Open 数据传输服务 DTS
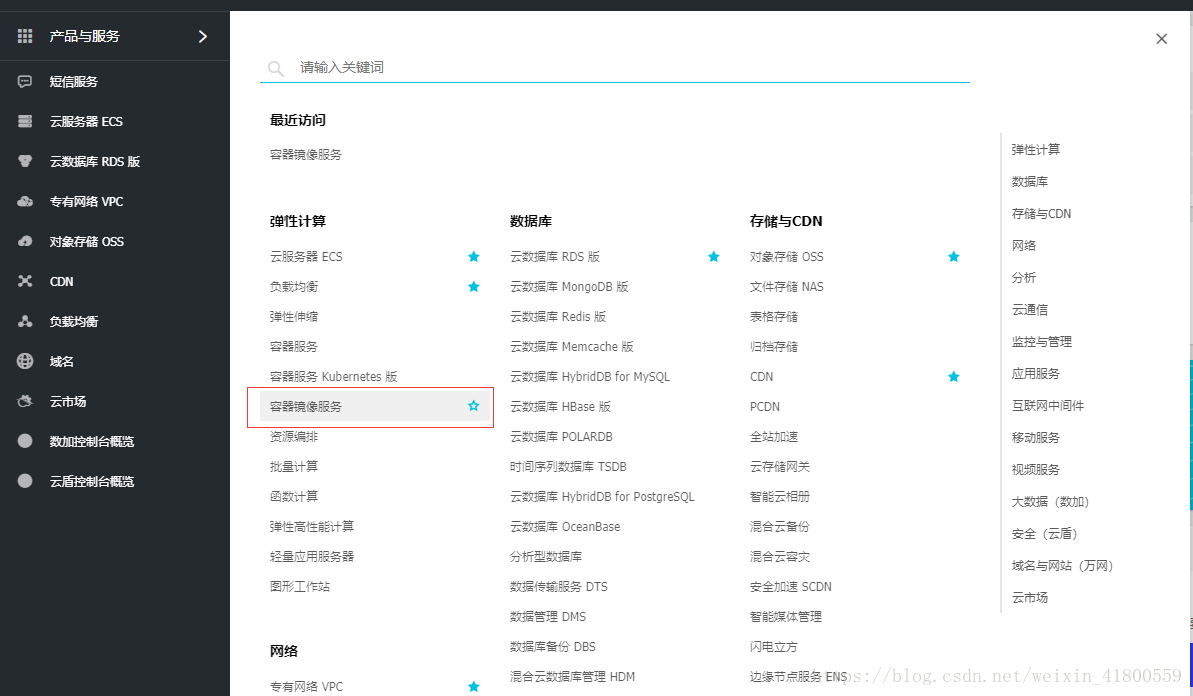Viewport: 1193px width, 696px height. point(558,586)
